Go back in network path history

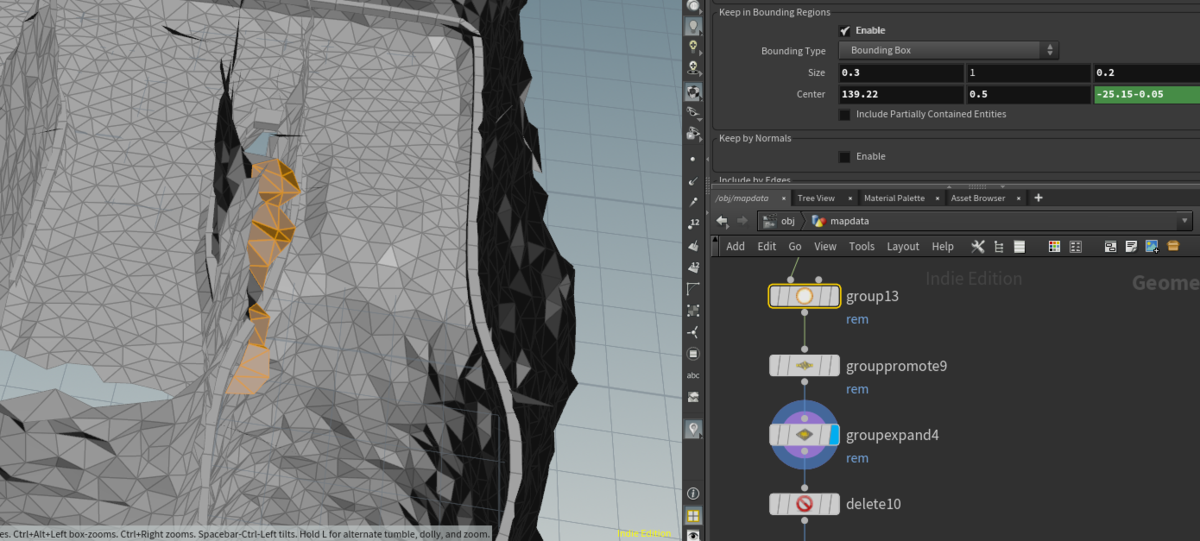[x=722, y=221]
